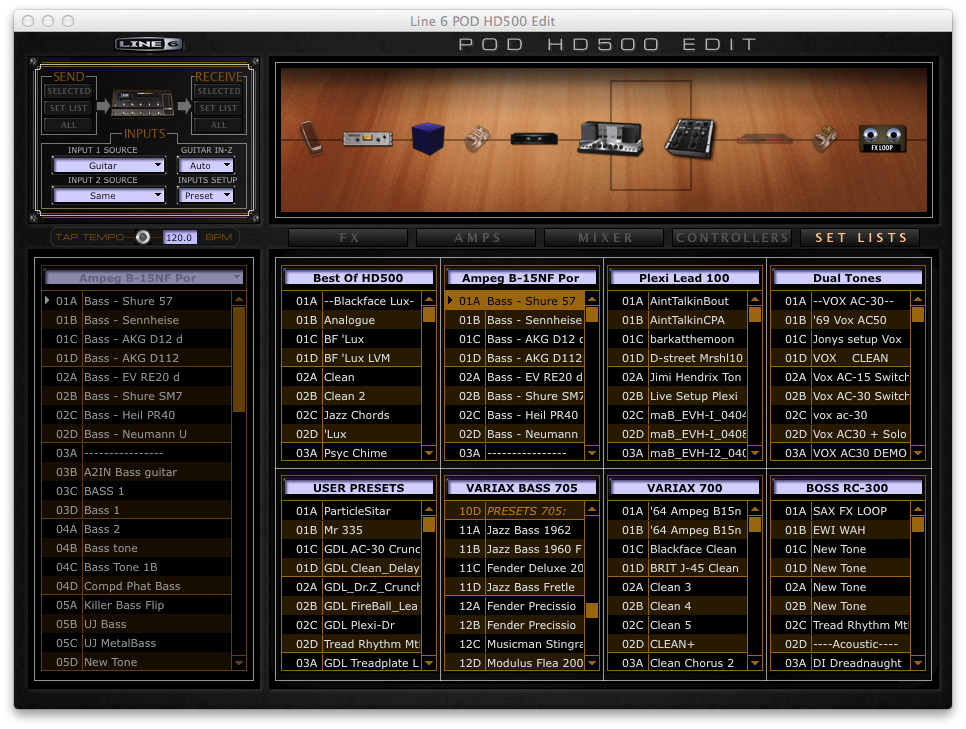Select Plexi Lead 100 setlist header
Image resolution: width=966 pixels, height=729 pixels.
[x=684, y=278]
